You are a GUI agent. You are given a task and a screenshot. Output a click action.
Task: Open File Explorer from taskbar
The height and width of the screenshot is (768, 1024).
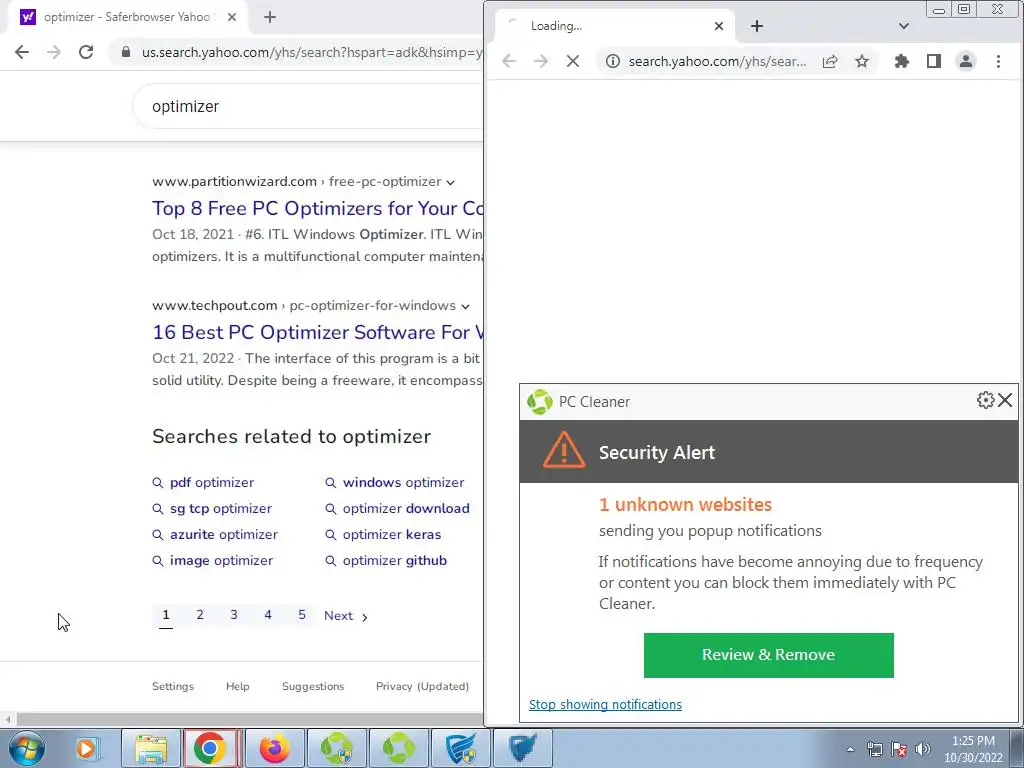[x=151, y=748]
